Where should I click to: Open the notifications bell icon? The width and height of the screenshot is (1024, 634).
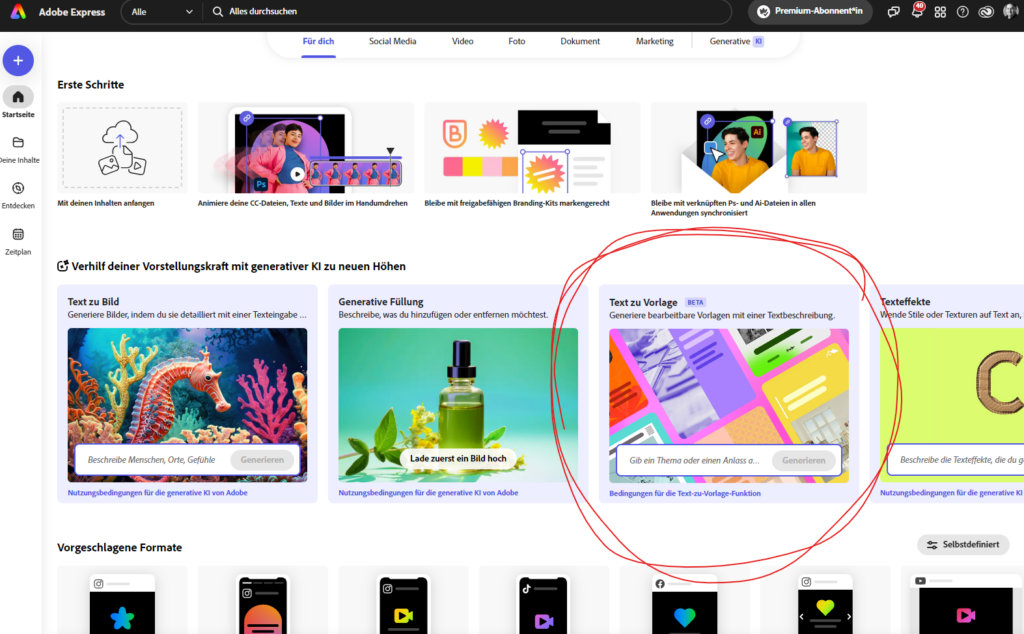point(916,12)
